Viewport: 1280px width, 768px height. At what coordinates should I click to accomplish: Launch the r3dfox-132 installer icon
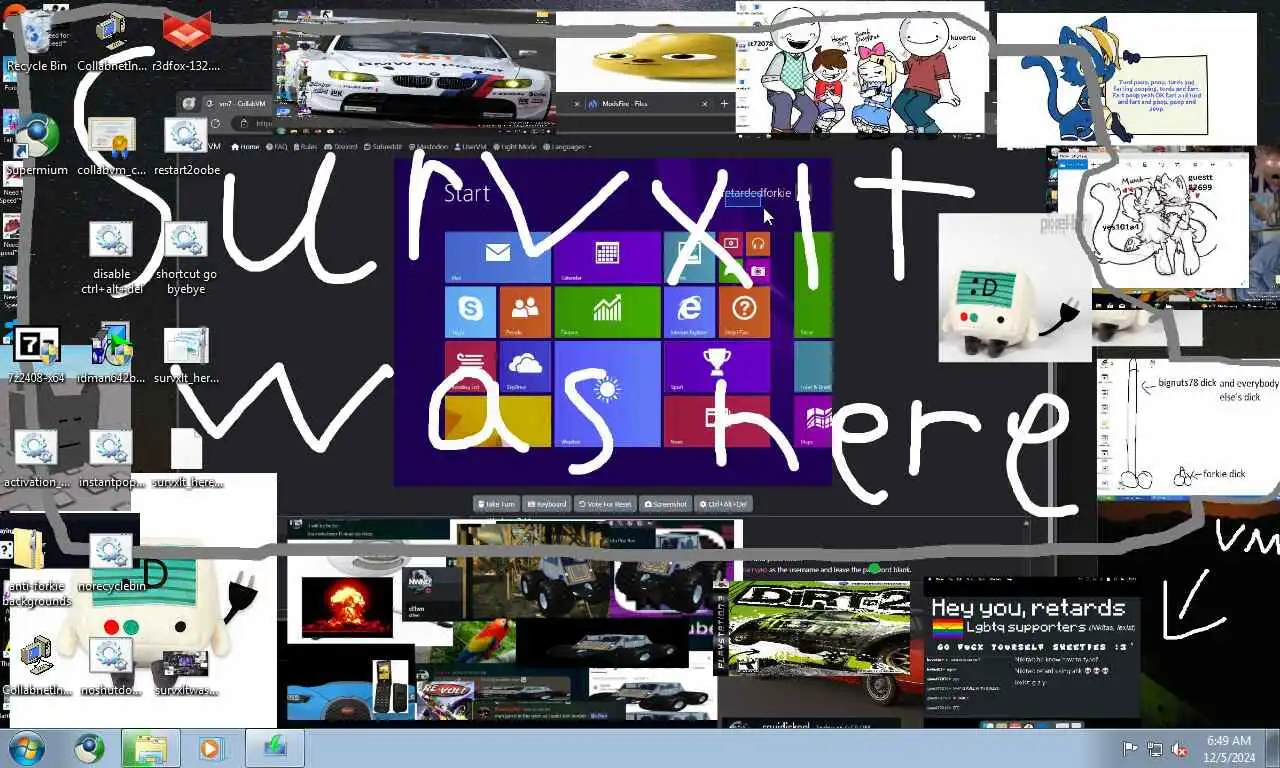(186, 42)
